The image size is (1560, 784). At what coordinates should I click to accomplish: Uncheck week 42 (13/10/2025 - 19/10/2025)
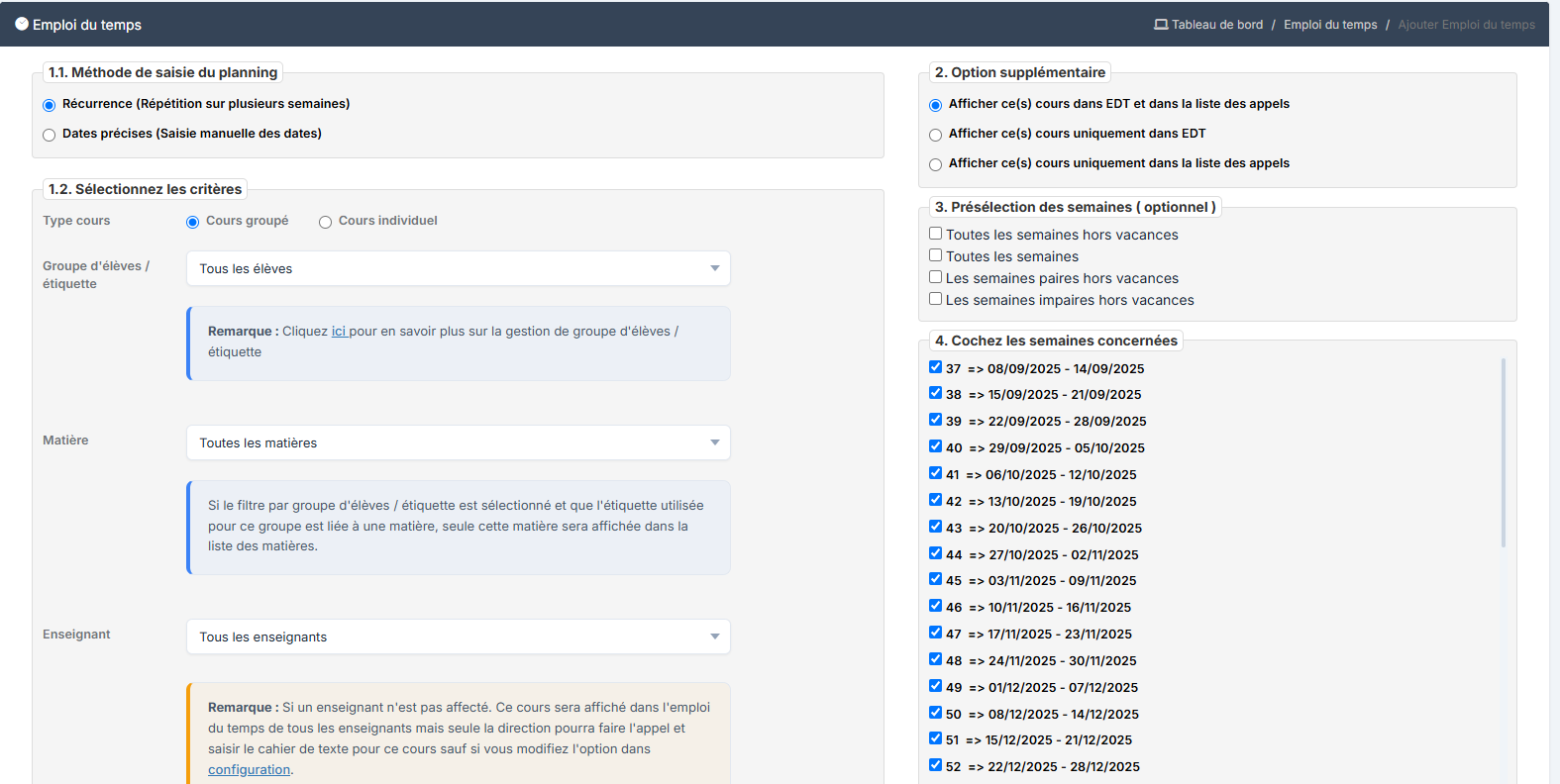pos(935,500)
